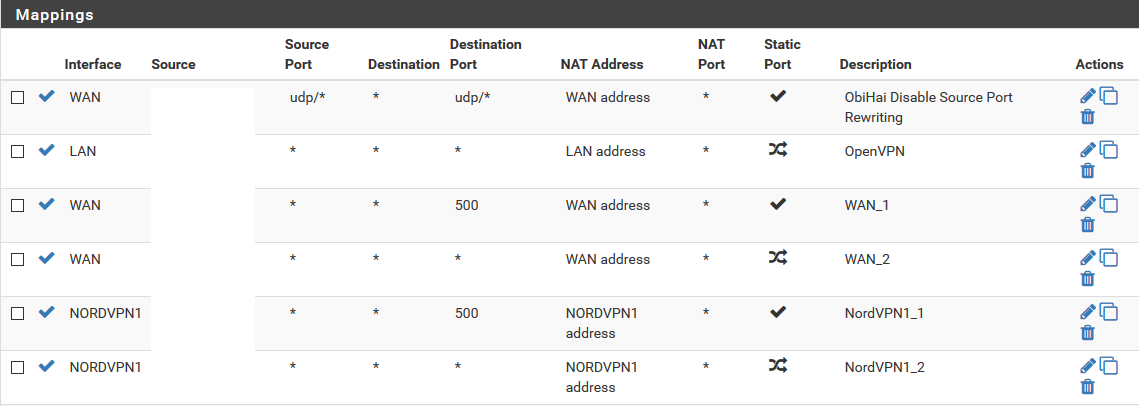Delete the ObiHai mapping via trash icon

click(1087, 116)
